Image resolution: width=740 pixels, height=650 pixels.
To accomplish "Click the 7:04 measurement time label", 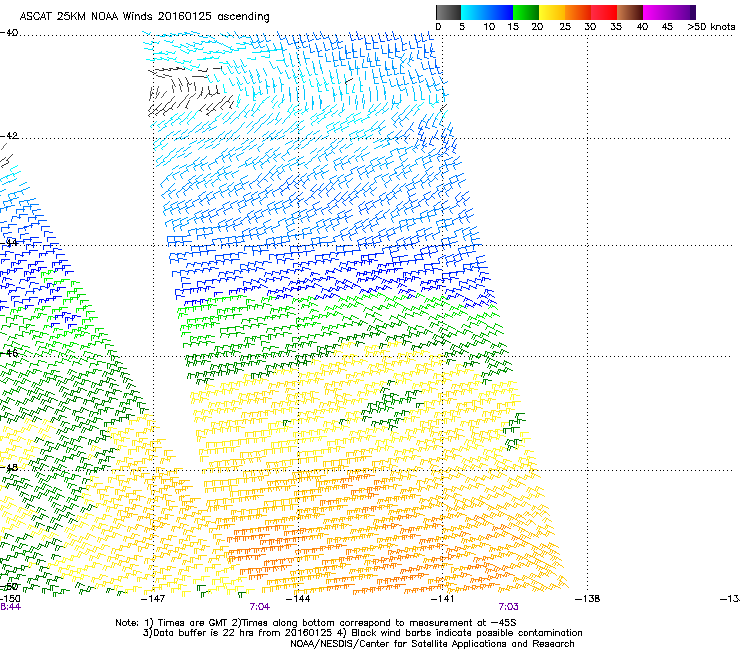I will [x=260, y=607].
